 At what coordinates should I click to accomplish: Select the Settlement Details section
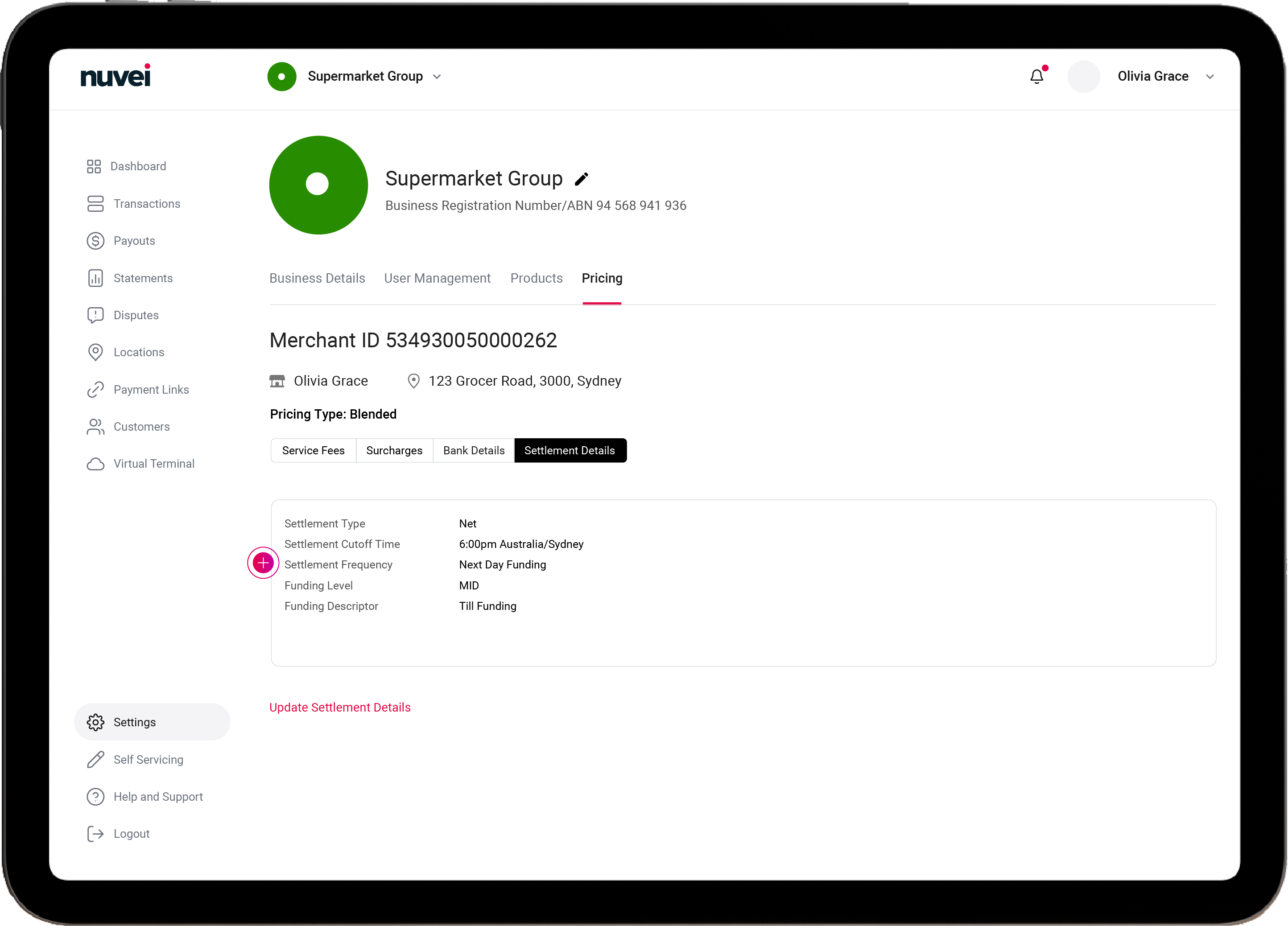click(x=570, y=450)
